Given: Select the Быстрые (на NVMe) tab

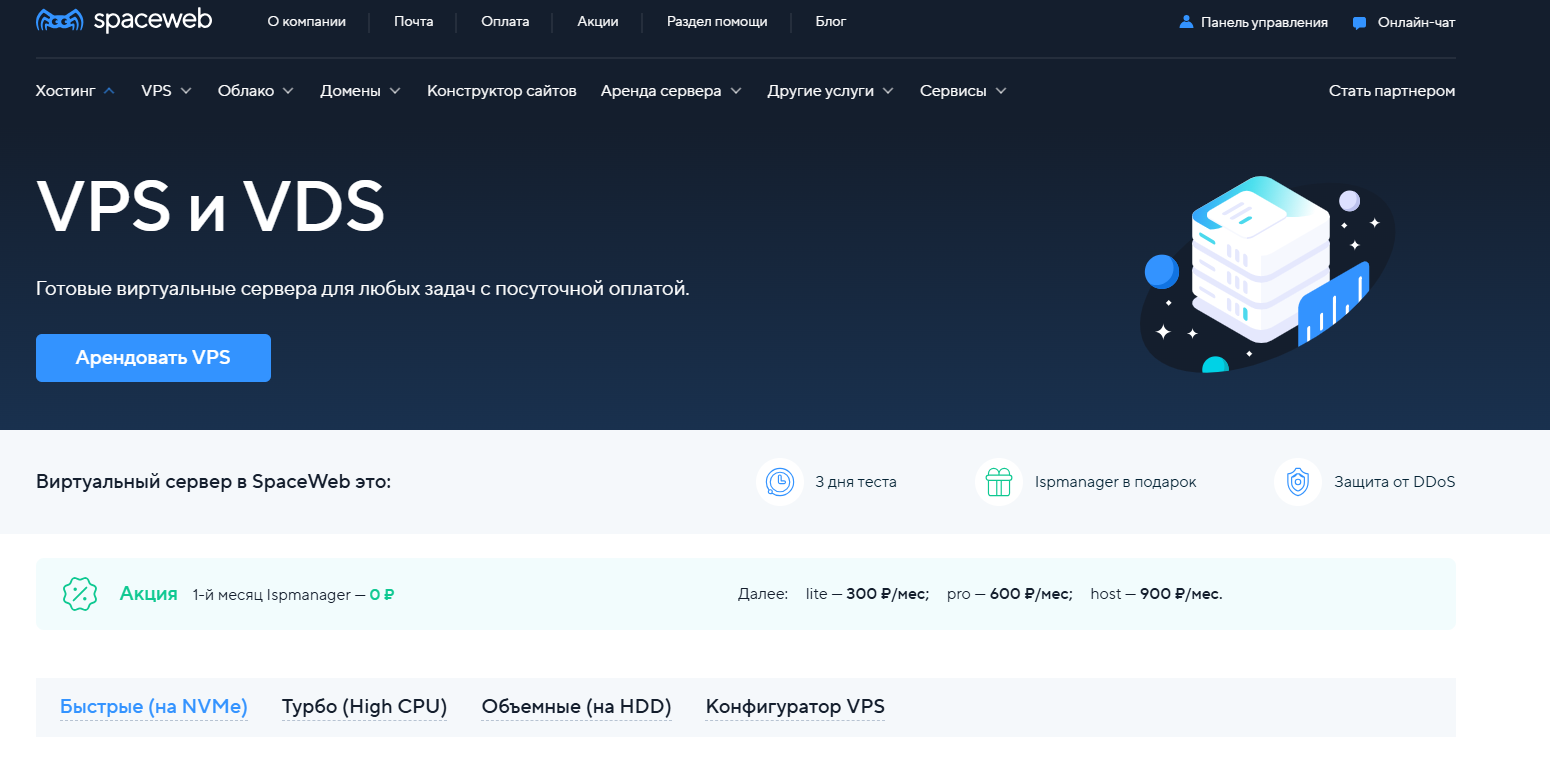Looking at the screenshot, I should pyautogui.click(x=154, y=707).
